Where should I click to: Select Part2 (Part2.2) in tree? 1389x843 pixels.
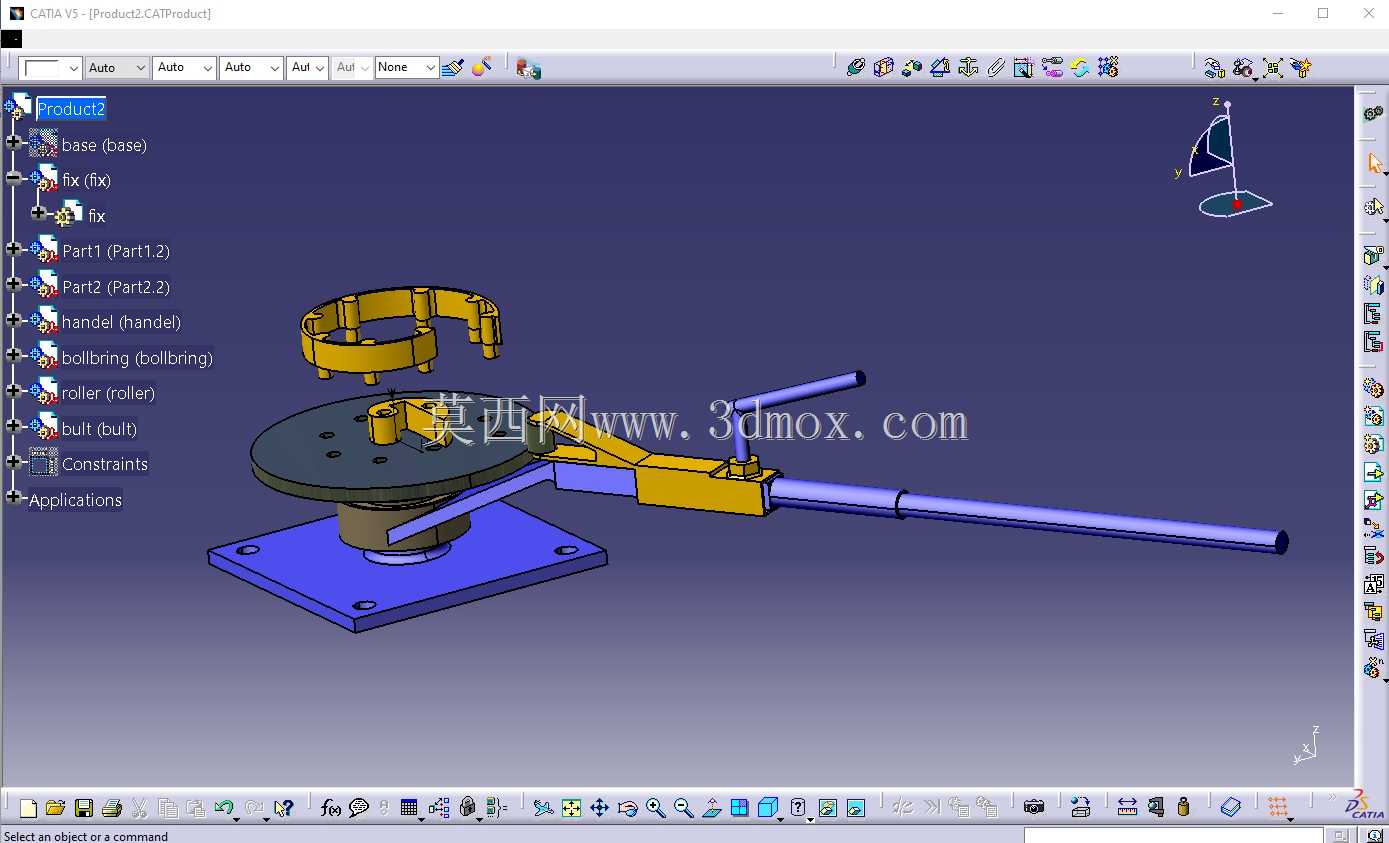[x=116, y=287]
